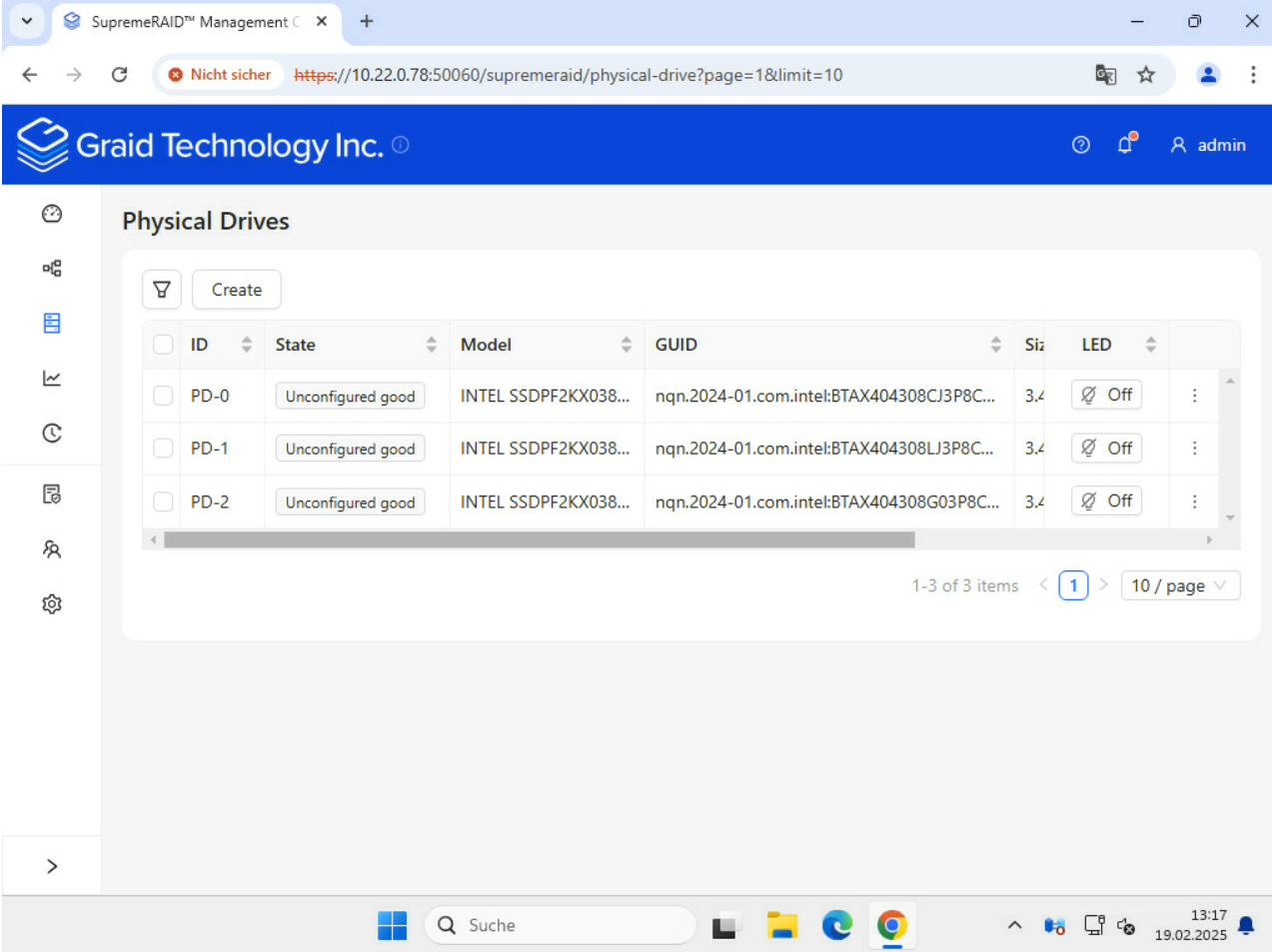Screen dimensions: 1272x952
Task: Open the 10 / page size dropdown
Action: point(1180,585)
